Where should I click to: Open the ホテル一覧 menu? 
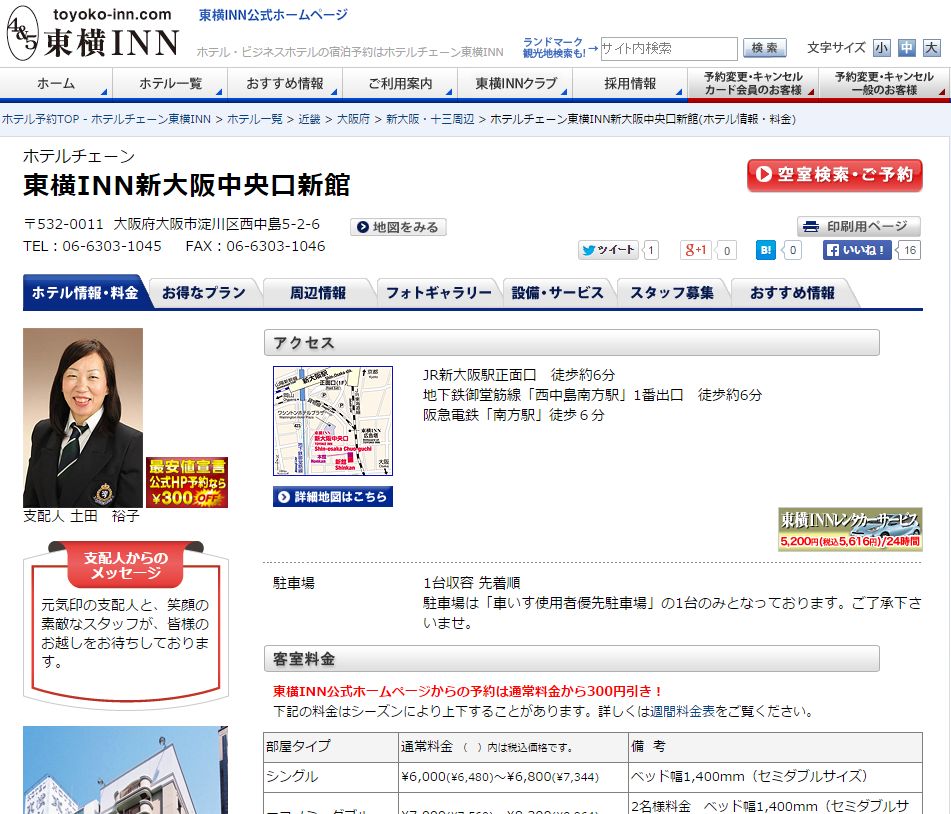[x=170, y=83]
